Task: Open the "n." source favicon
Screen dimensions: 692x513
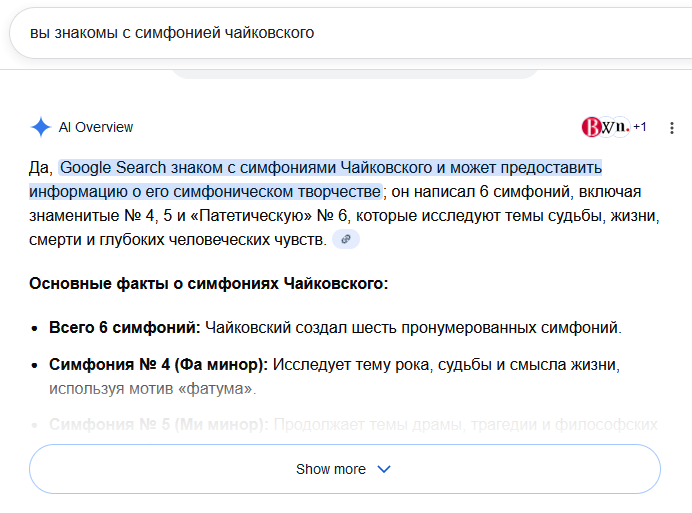Action: point(622,127)
